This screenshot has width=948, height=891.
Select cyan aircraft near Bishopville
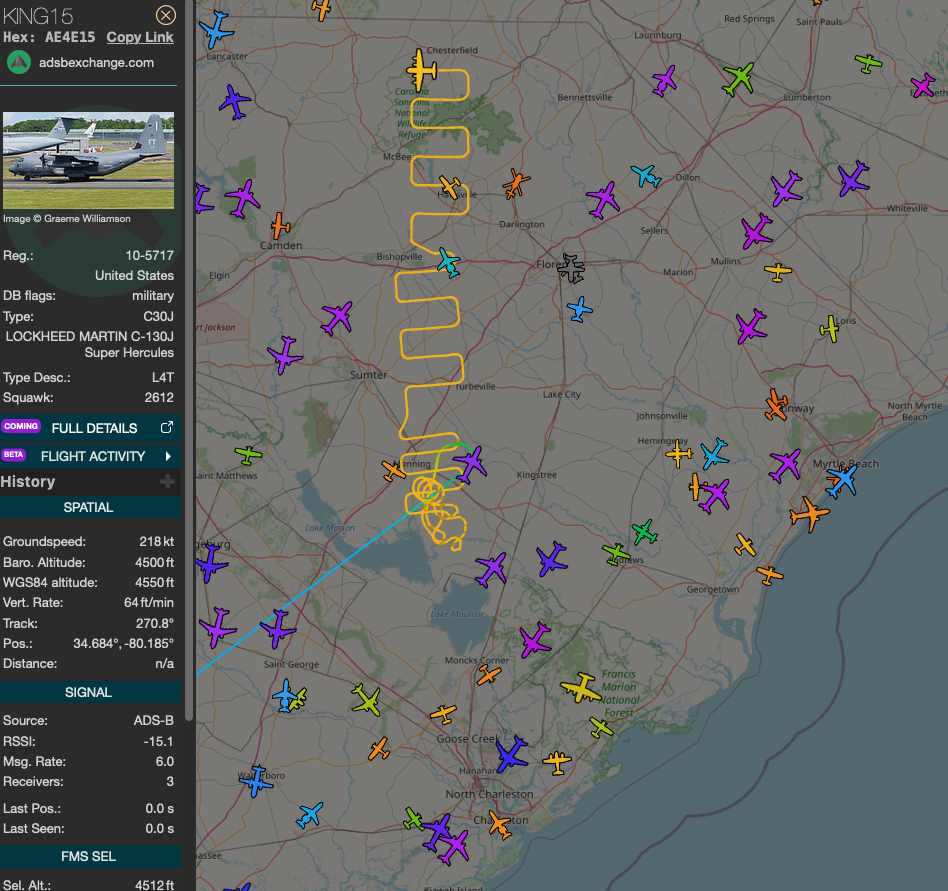click(449, 262)
